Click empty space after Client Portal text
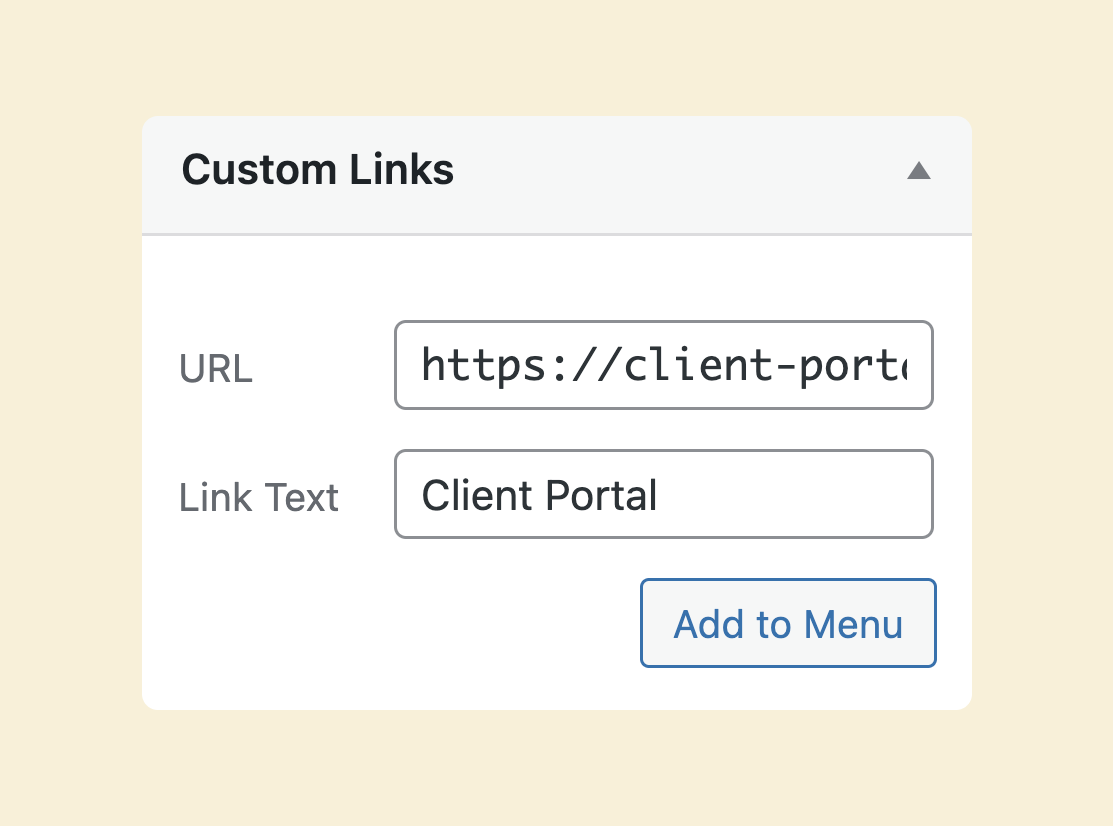Screen dimensions: 1113x826 (791, 495)
